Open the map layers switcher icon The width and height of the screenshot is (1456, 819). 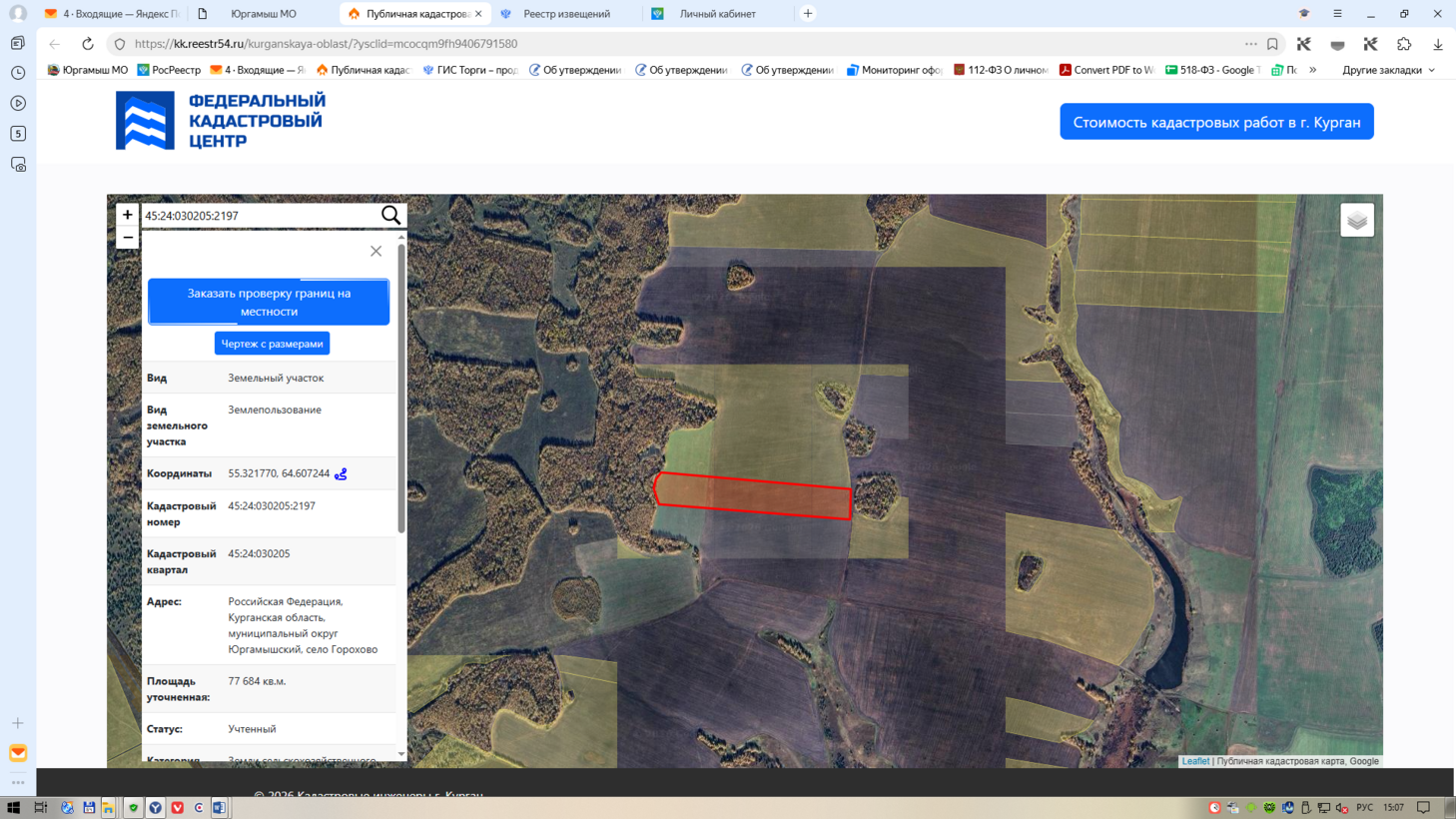[x=1357, y=221]
